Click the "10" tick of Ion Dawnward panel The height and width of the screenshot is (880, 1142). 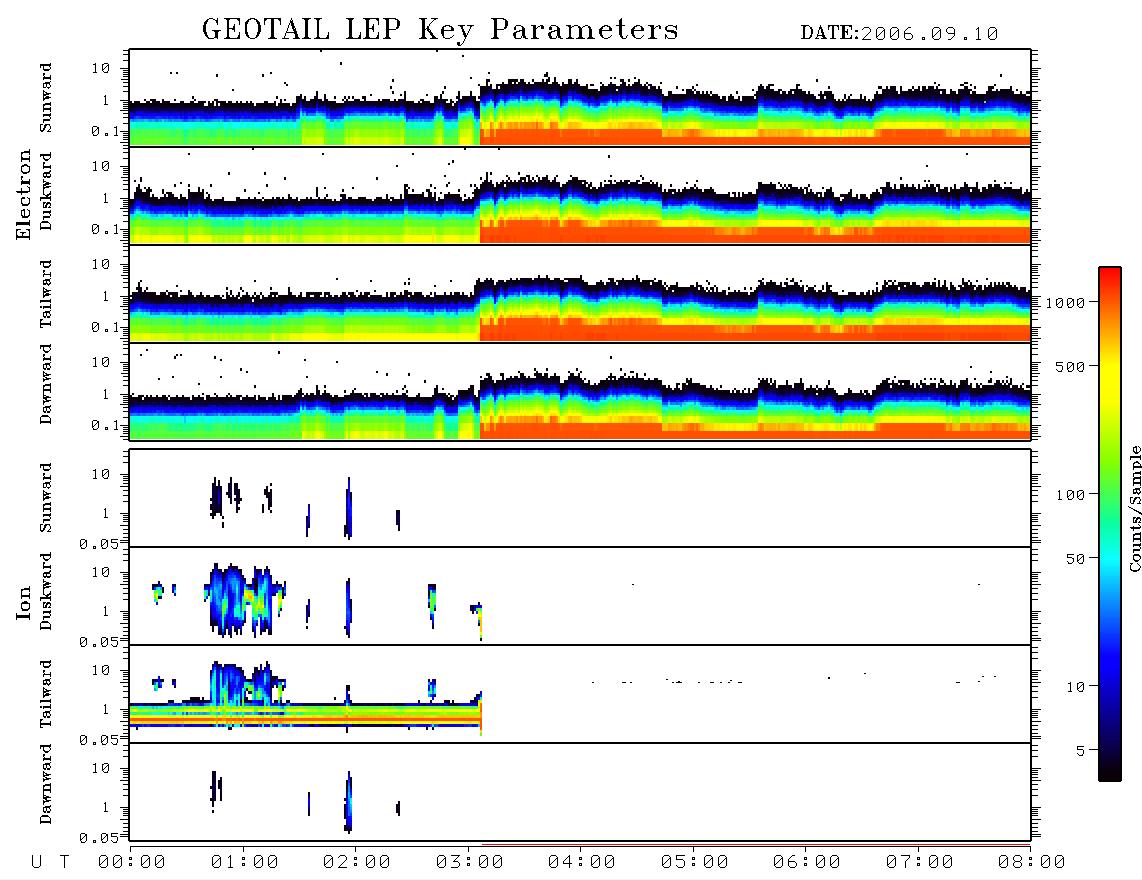(x=101, y=768)
